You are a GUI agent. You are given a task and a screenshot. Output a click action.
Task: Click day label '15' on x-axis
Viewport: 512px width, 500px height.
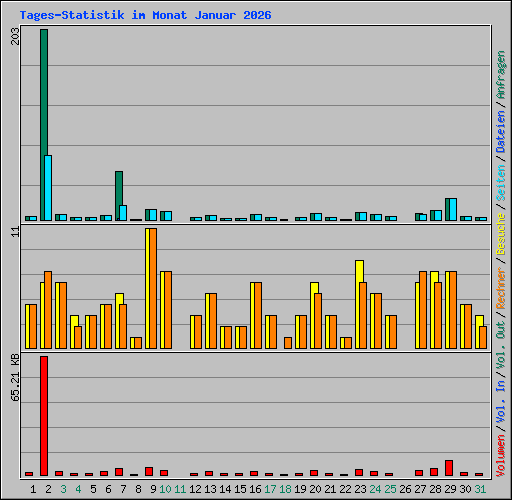240,489
